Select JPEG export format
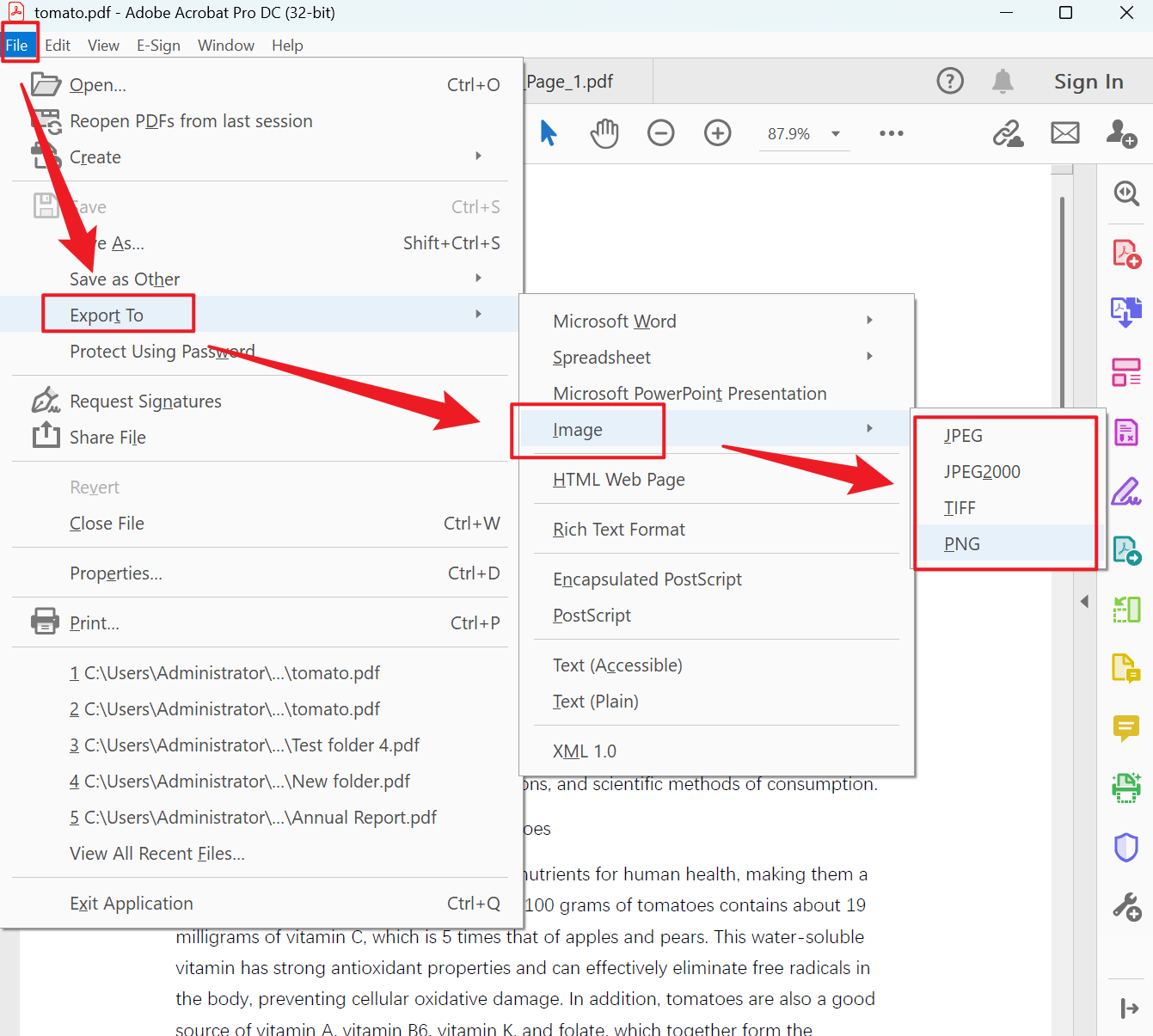Image resolution: width=1153 pixels, height=1036 pixels. [963, 436]
